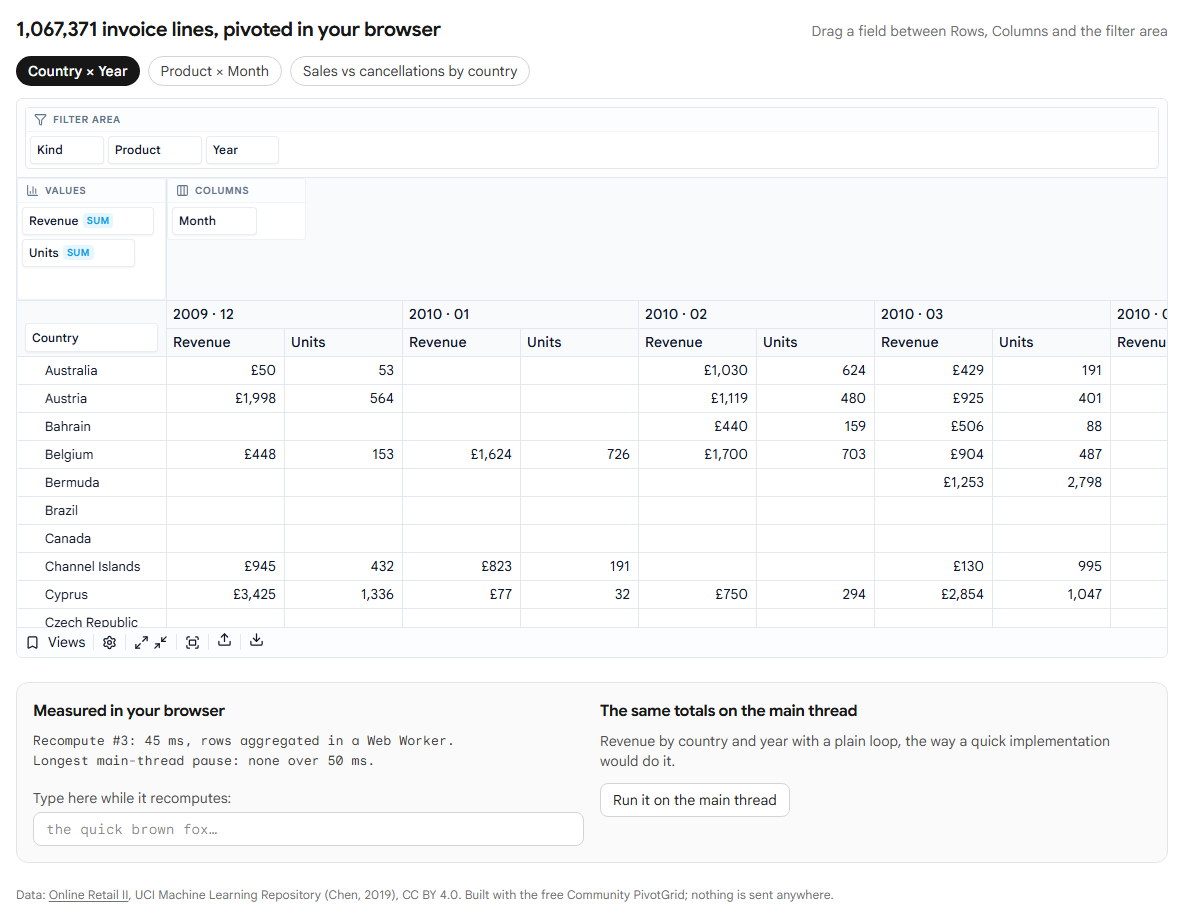The width and height of the screenshot is (1184, 918).
Task: Click the 2010 · 03 column group header
Action: point(992,314)
